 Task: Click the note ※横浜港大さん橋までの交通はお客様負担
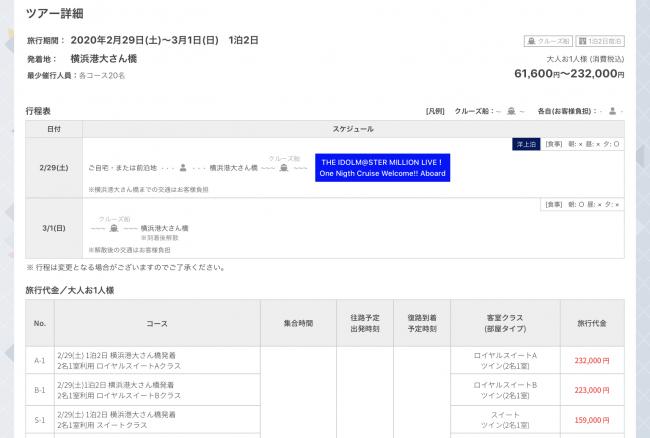point(148,189)
